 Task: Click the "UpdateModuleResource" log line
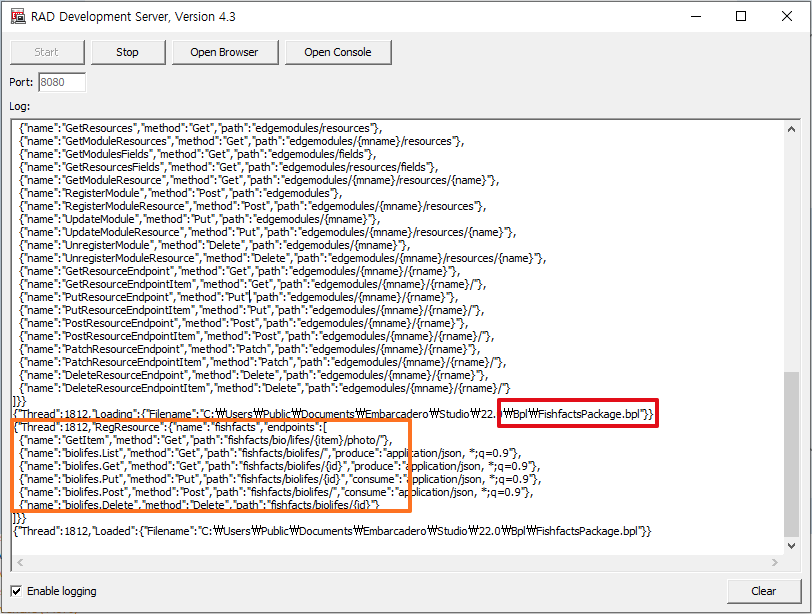(268, 232)
